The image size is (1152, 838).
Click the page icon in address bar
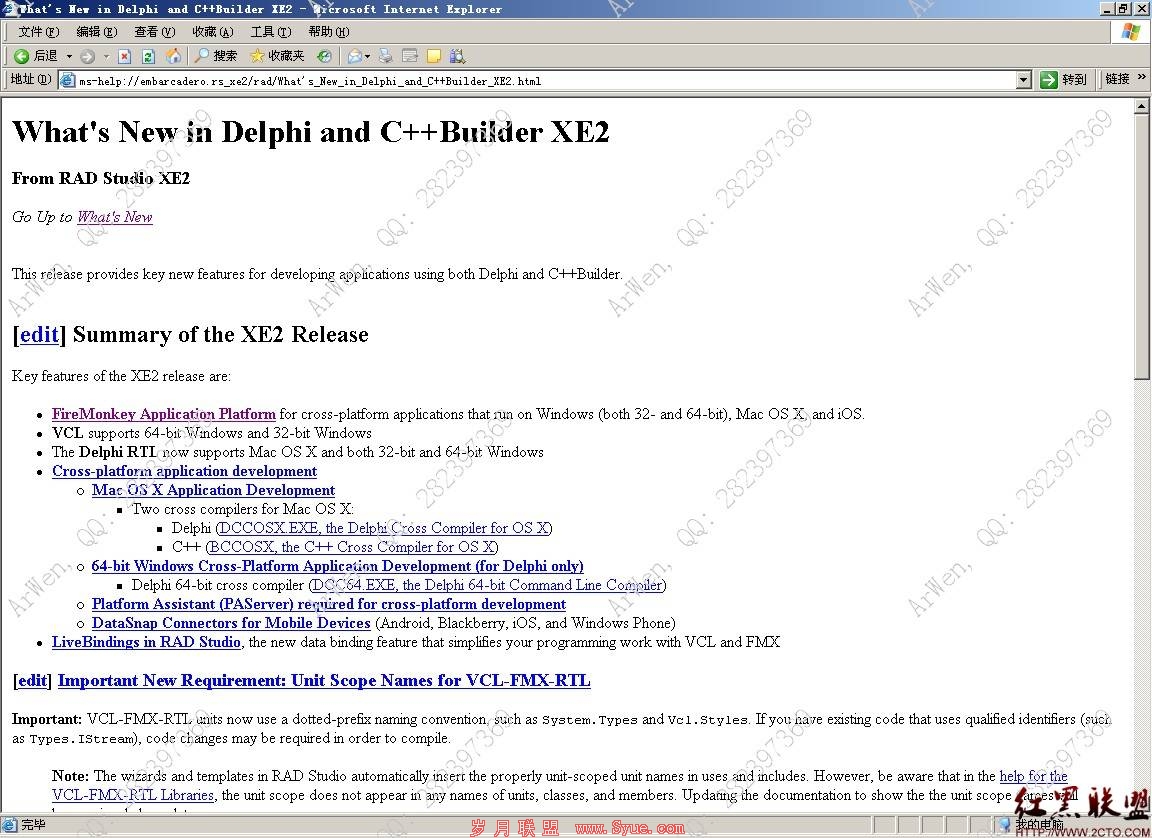[x=68, y=80]
